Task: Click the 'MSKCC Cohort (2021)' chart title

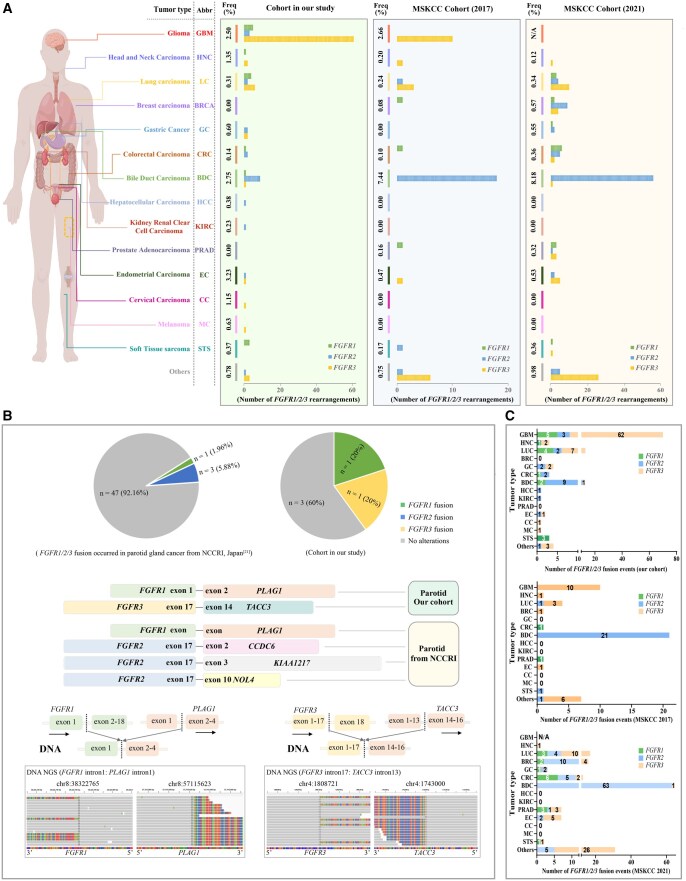Action: (606, 8)
